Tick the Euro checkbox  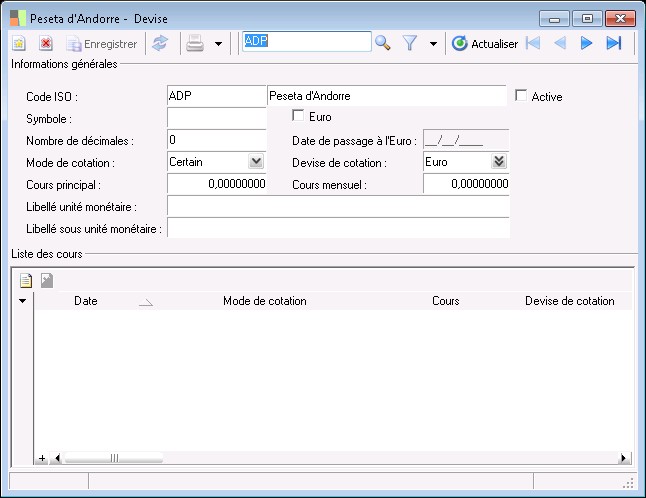point(298,116)
